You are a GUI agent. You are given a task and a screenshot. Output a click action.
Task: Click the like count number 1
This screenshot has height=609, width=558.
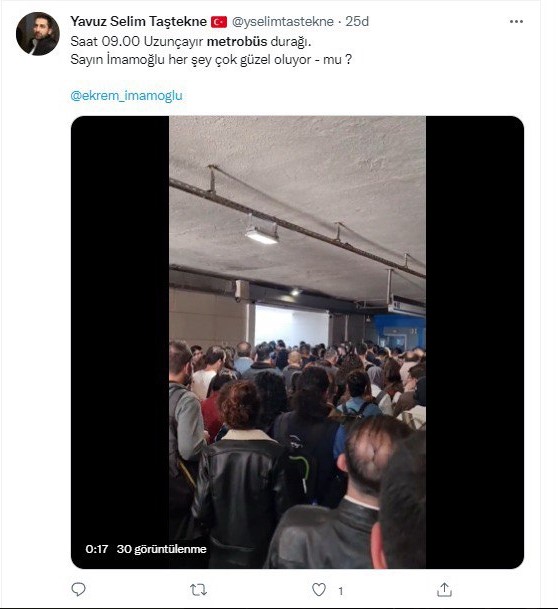tap(341, 591)
